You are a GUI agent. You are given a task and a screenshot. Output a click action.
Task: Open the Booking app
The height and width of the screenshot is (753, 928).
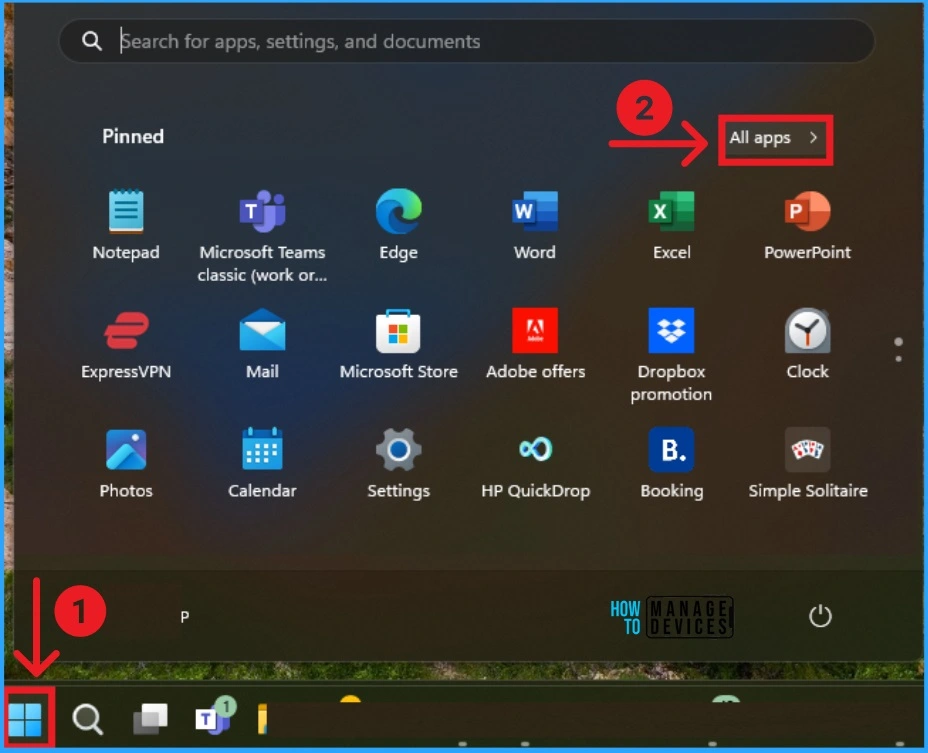671,465
